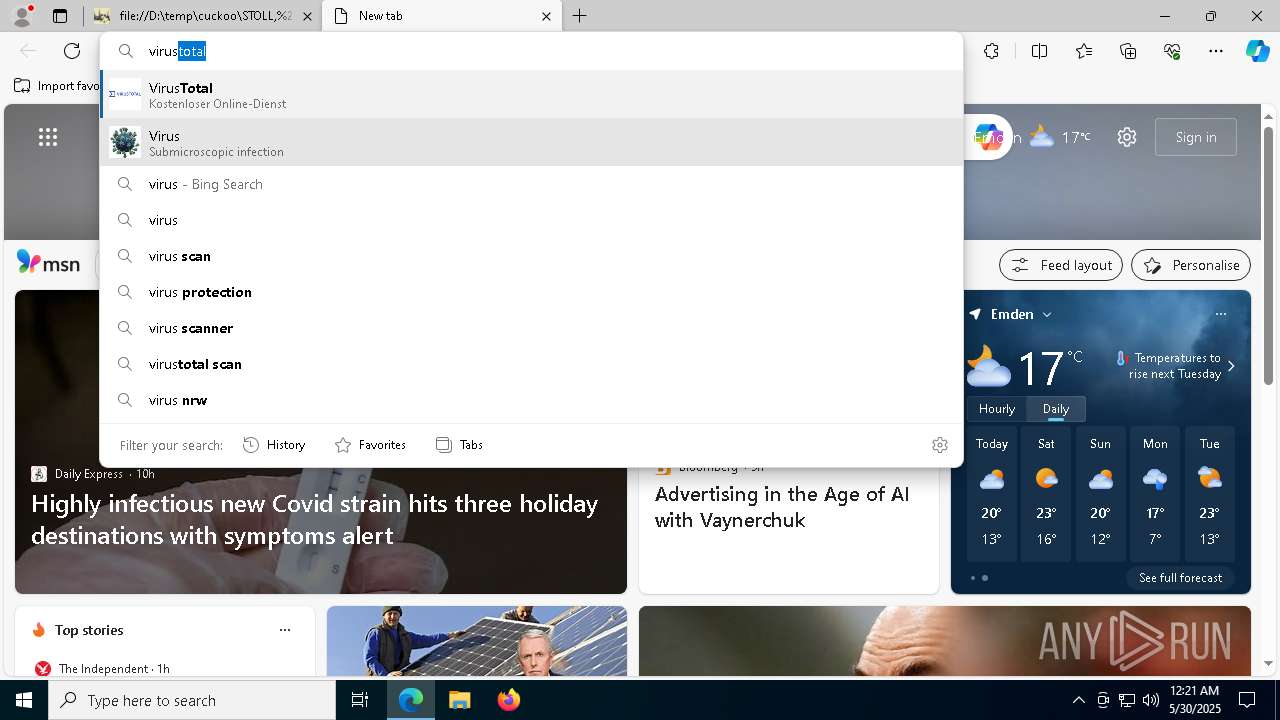
Task: Open the Favorites star icon
Action: 1084,51
